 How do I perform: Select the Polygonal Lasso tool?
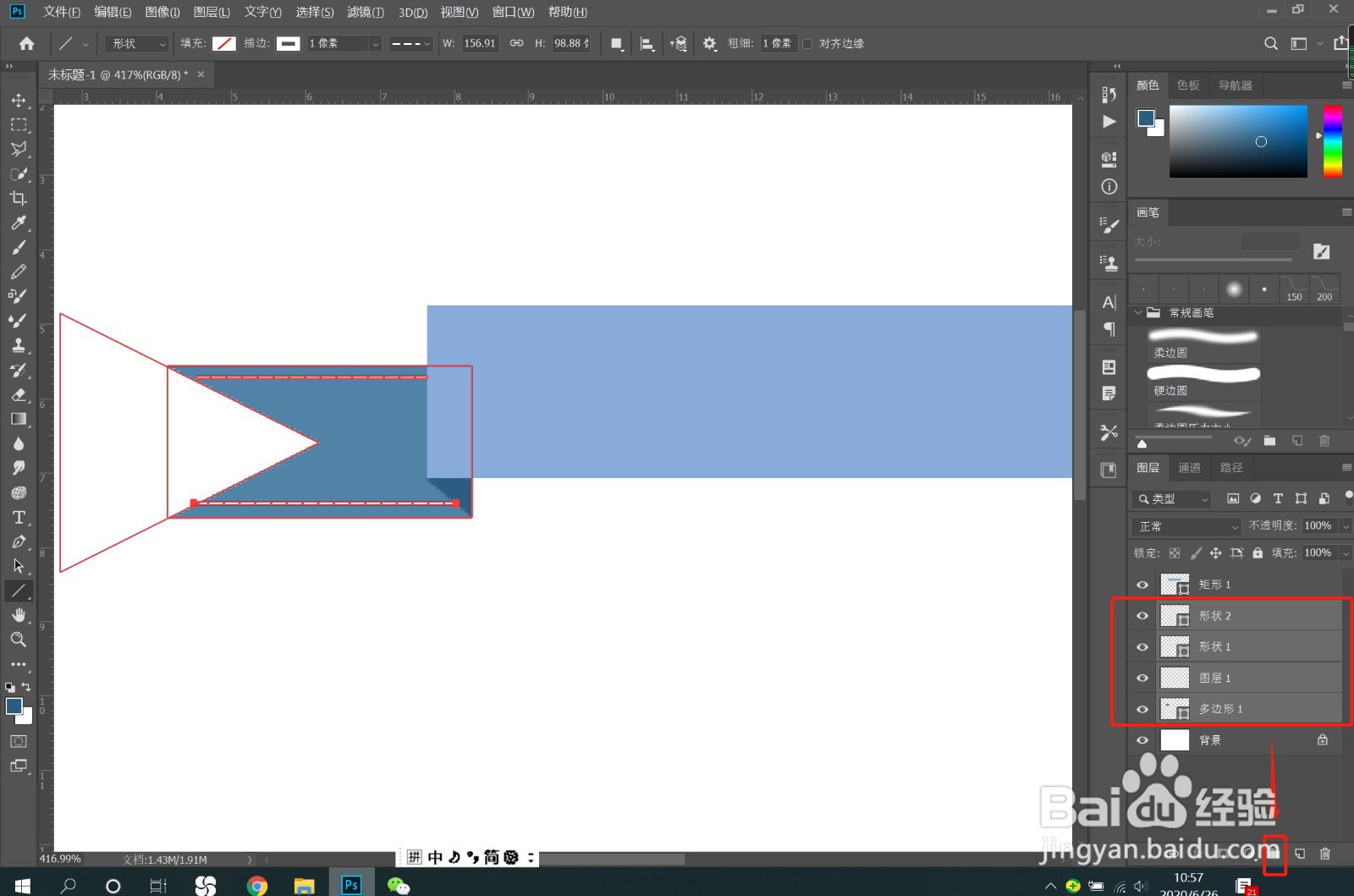pos(18,149)
